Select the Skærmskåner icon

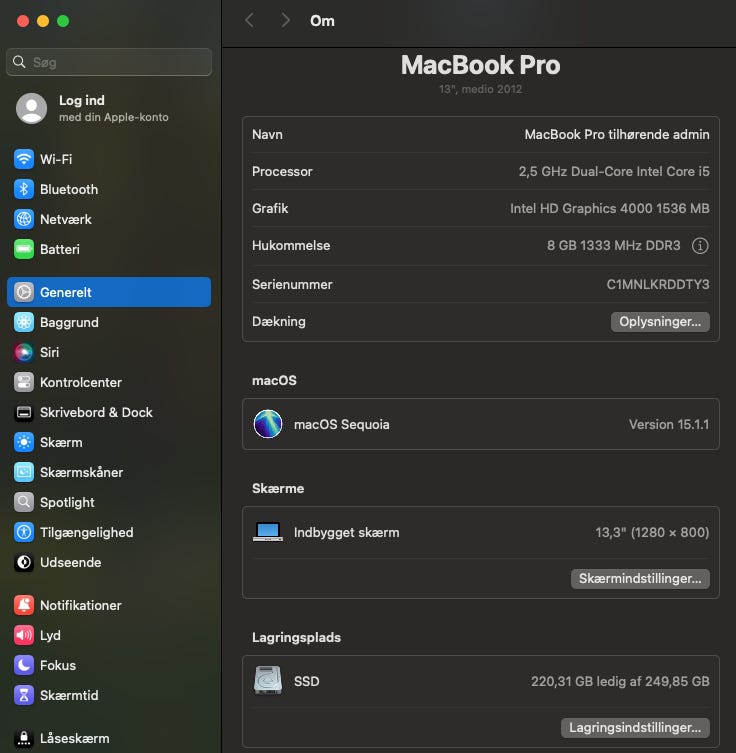pyautogui.click(x=24, y=472)
